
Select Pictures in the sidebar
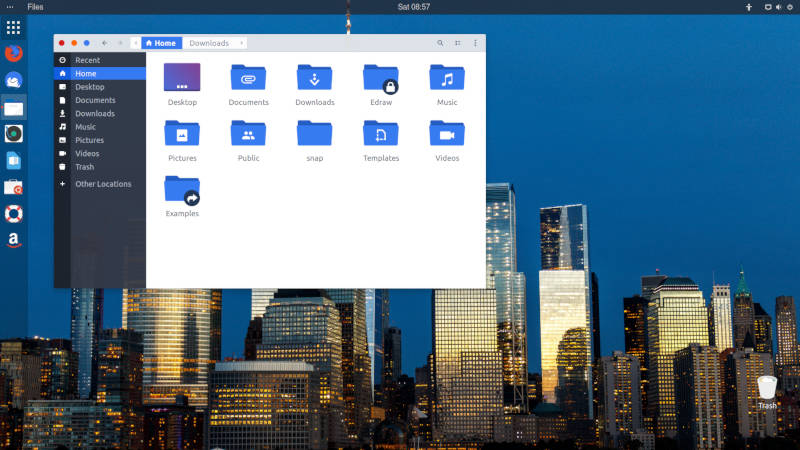100,140
